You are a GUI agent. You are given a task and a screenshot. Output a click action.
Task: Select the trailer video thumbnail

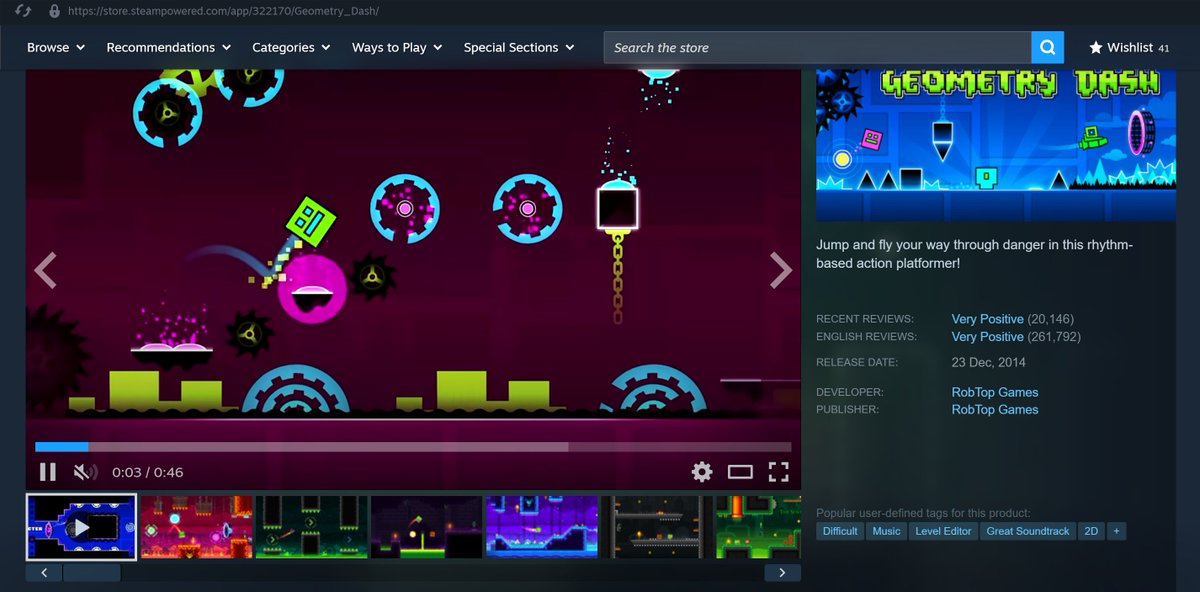82,527
